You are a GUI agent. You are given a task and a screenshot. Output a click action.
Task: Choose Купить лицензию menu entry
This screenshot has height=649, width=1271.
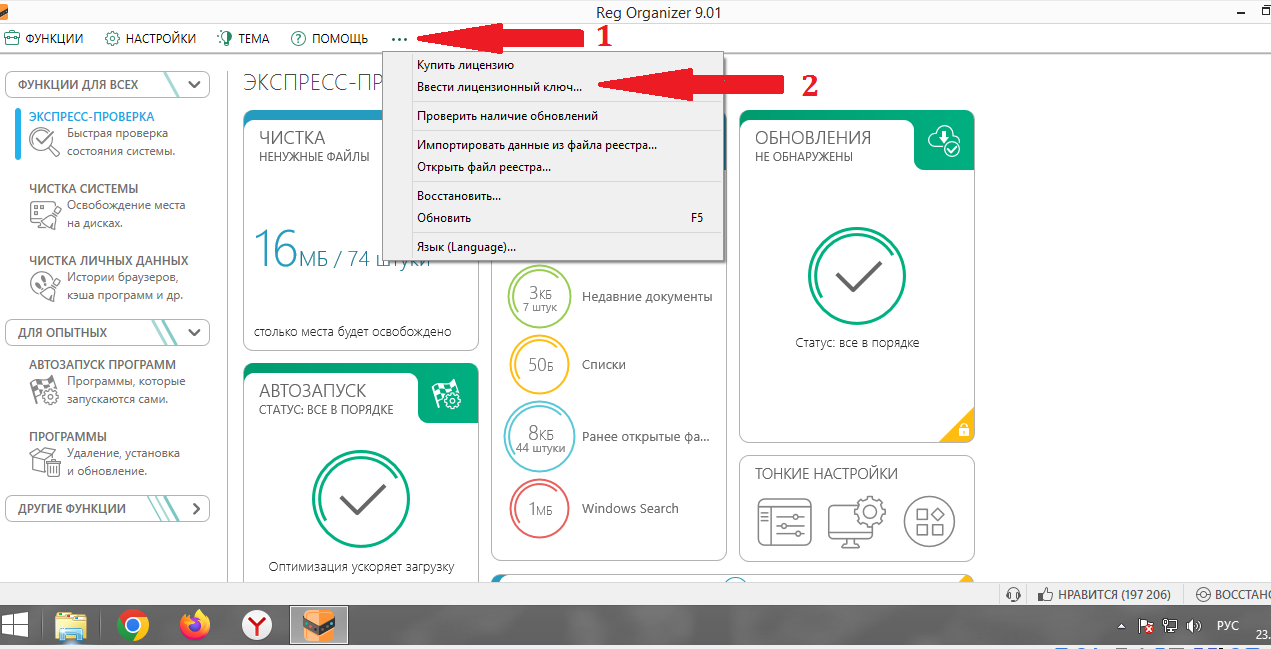(552, 65)
